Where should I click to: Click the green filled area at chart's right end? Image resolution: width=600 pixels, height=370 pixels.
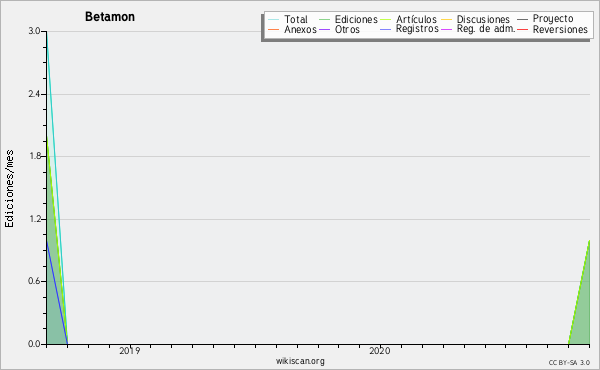point(583,310)
